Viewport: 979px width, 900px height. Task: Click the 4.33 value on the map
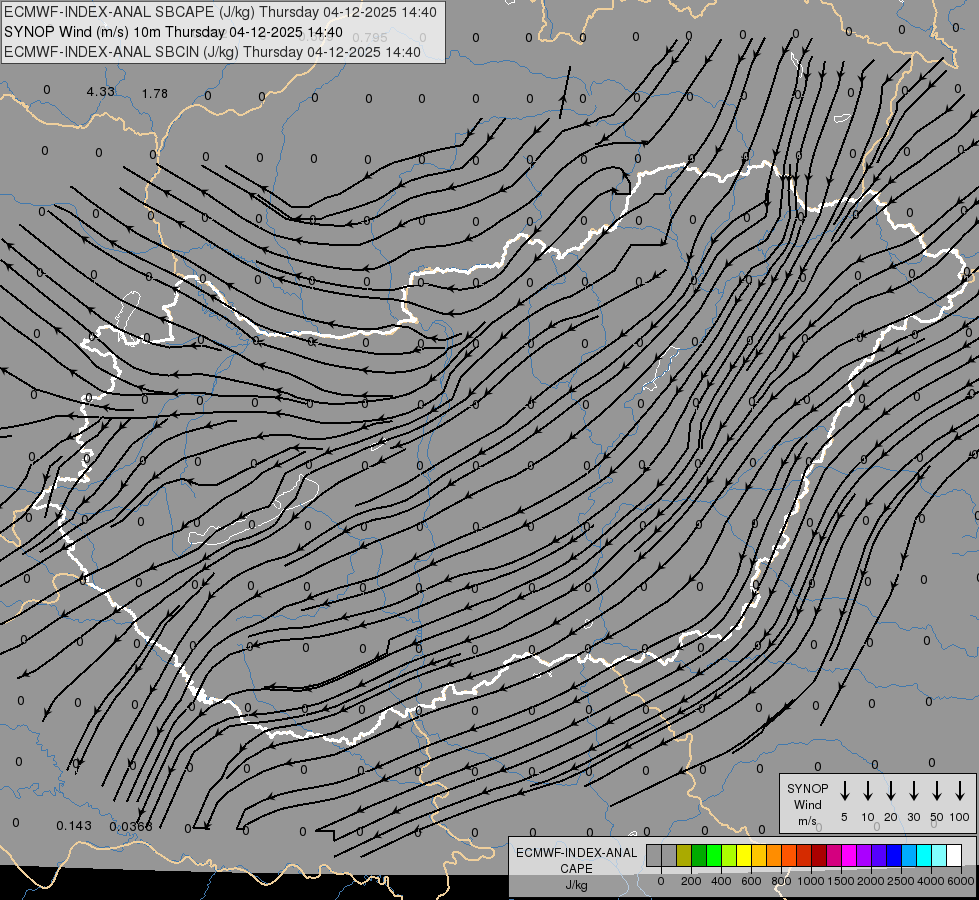point(101,92)
